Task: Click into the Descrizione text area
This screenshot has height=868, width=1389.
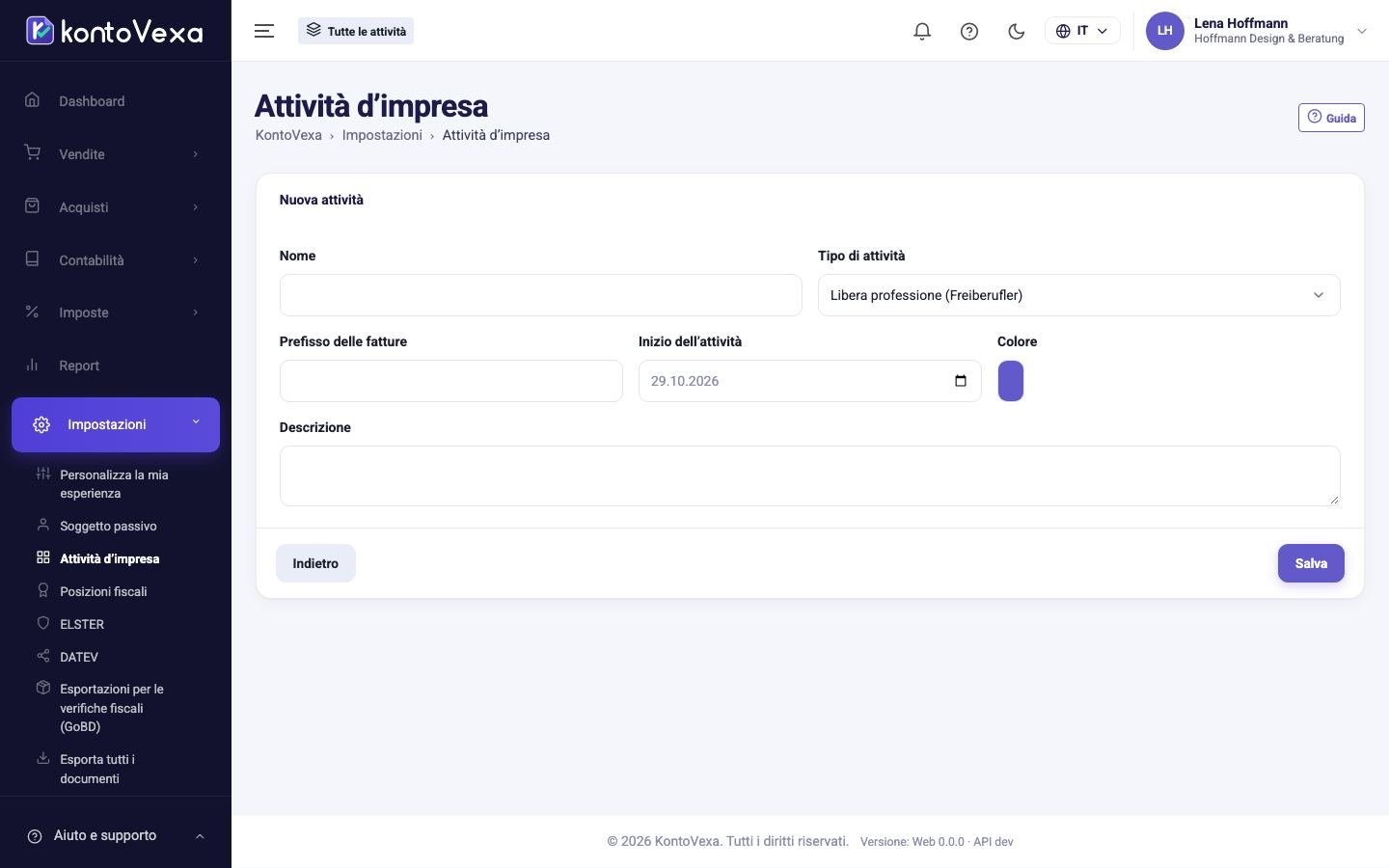Action: [809, 475]
